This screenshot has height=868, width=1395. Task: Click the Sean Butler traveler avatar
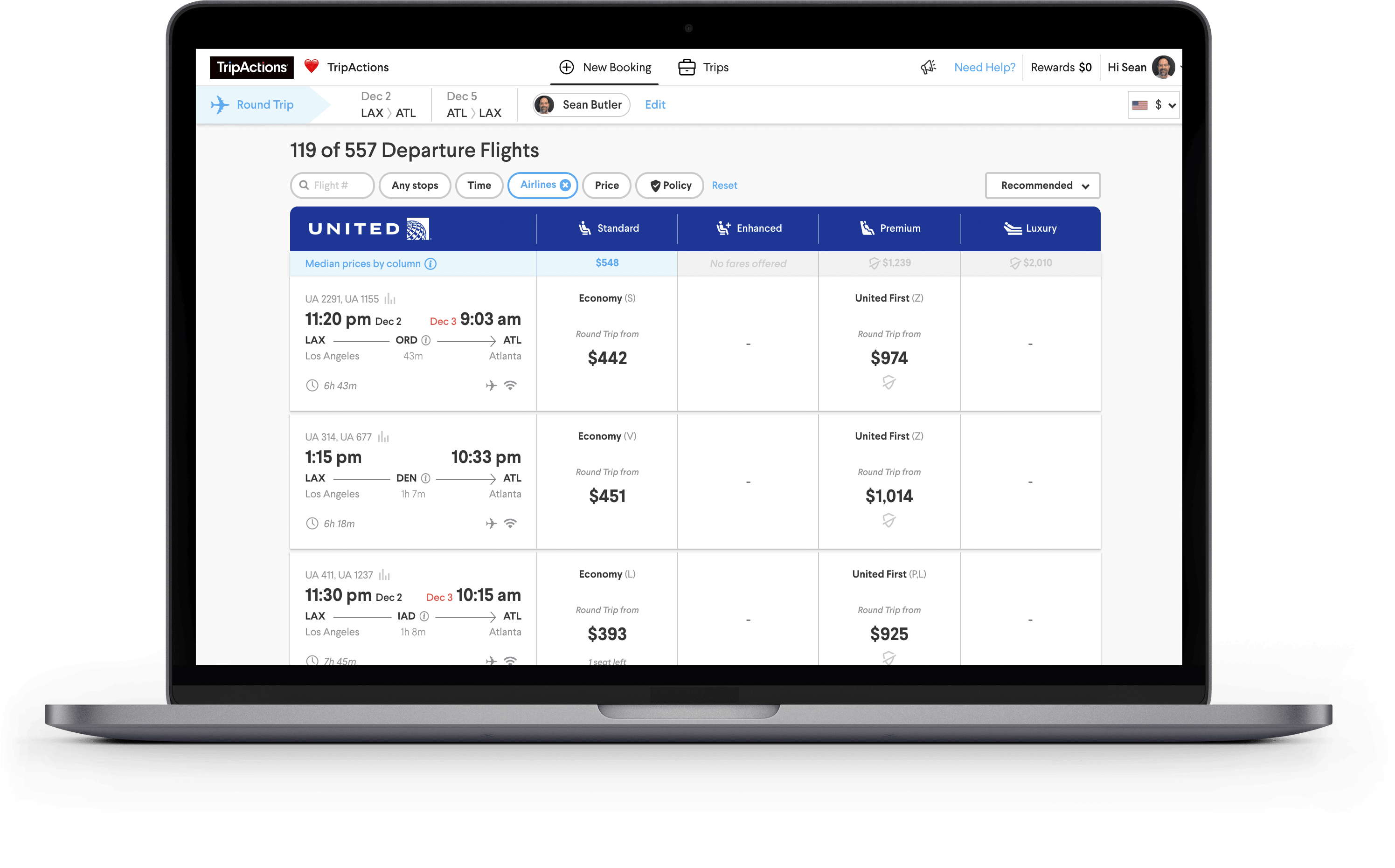pyautogui.click(x=544, y=104)
